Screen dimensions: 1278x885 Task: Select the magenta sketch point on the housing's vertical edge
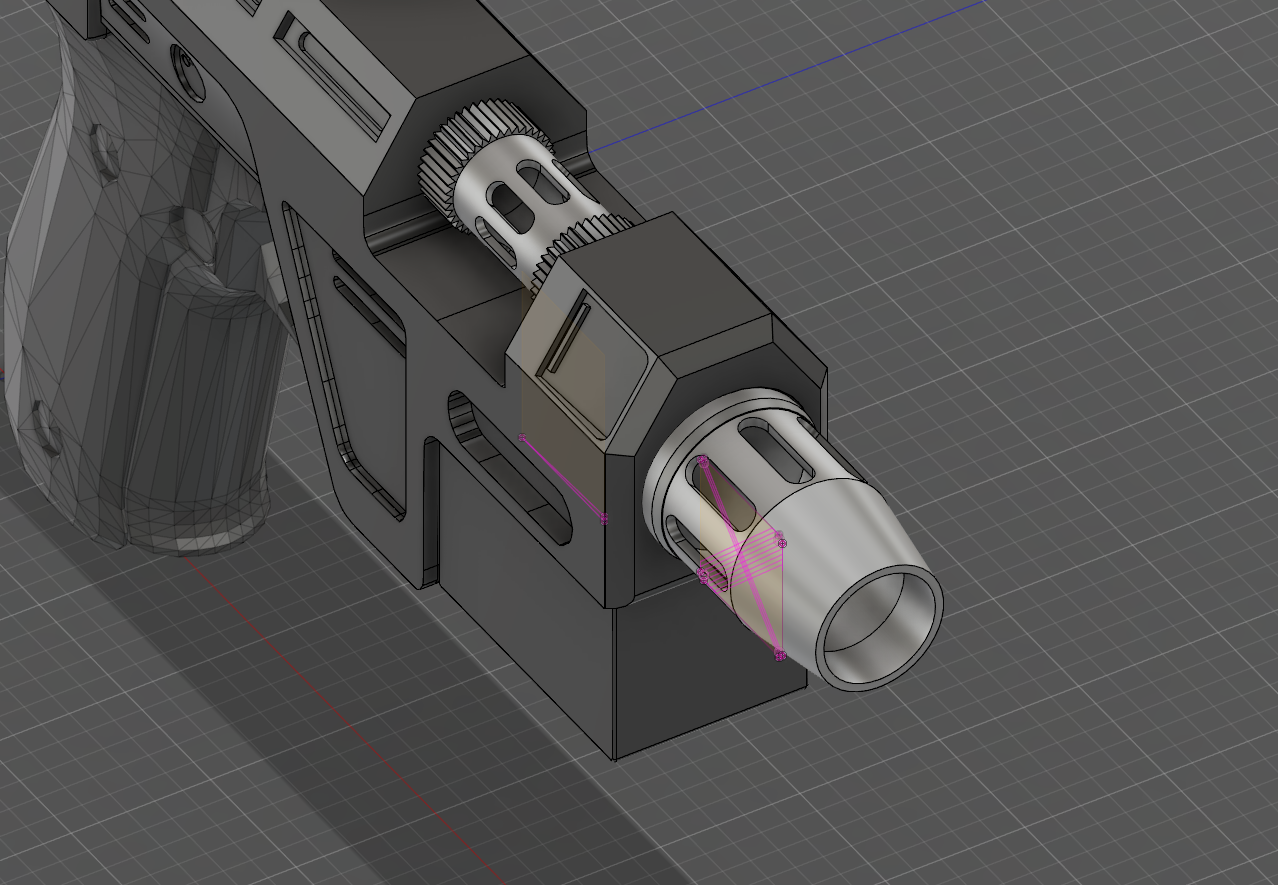(604, 518)
